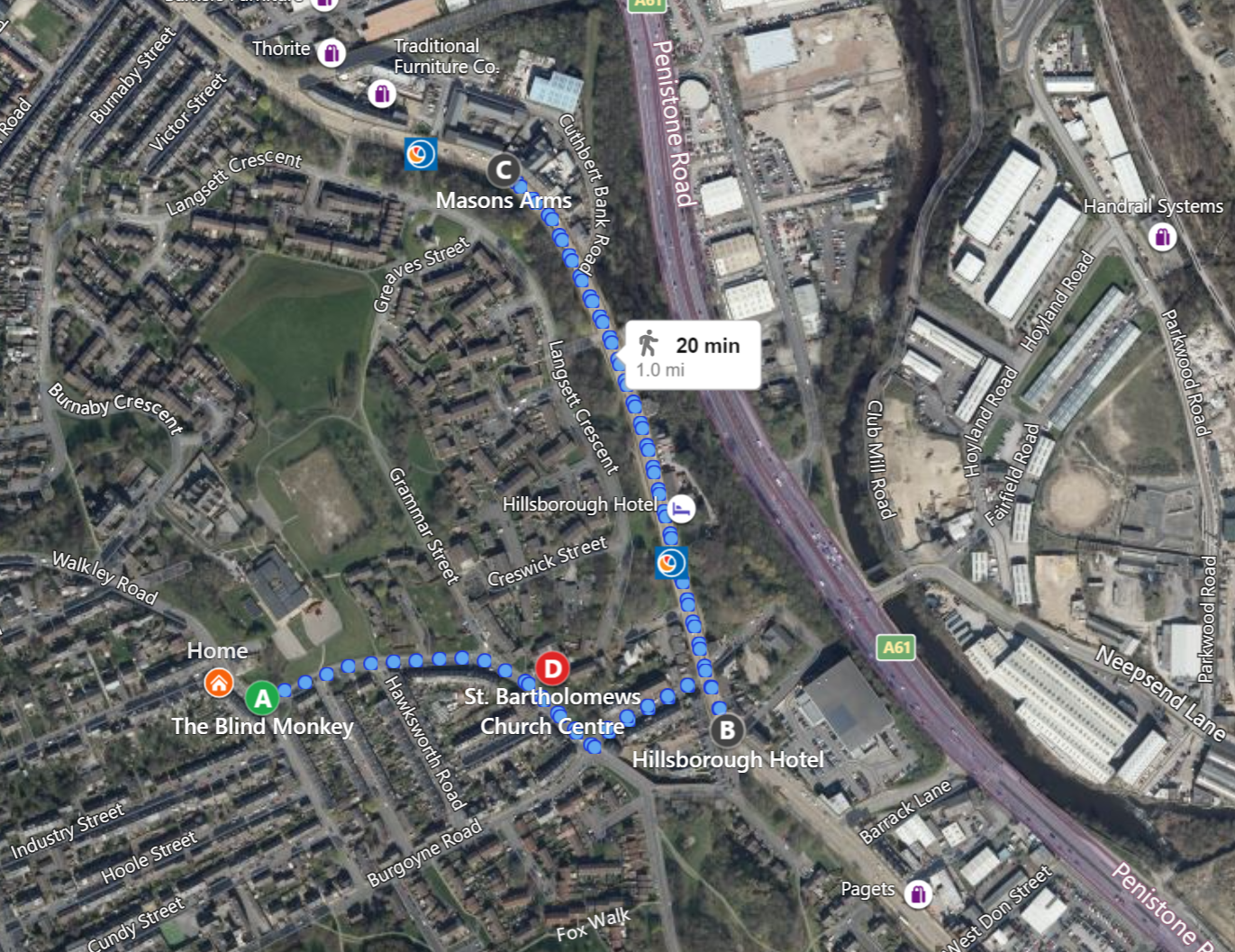
Task: Select The Blind Monkey label
Action: 262,726
